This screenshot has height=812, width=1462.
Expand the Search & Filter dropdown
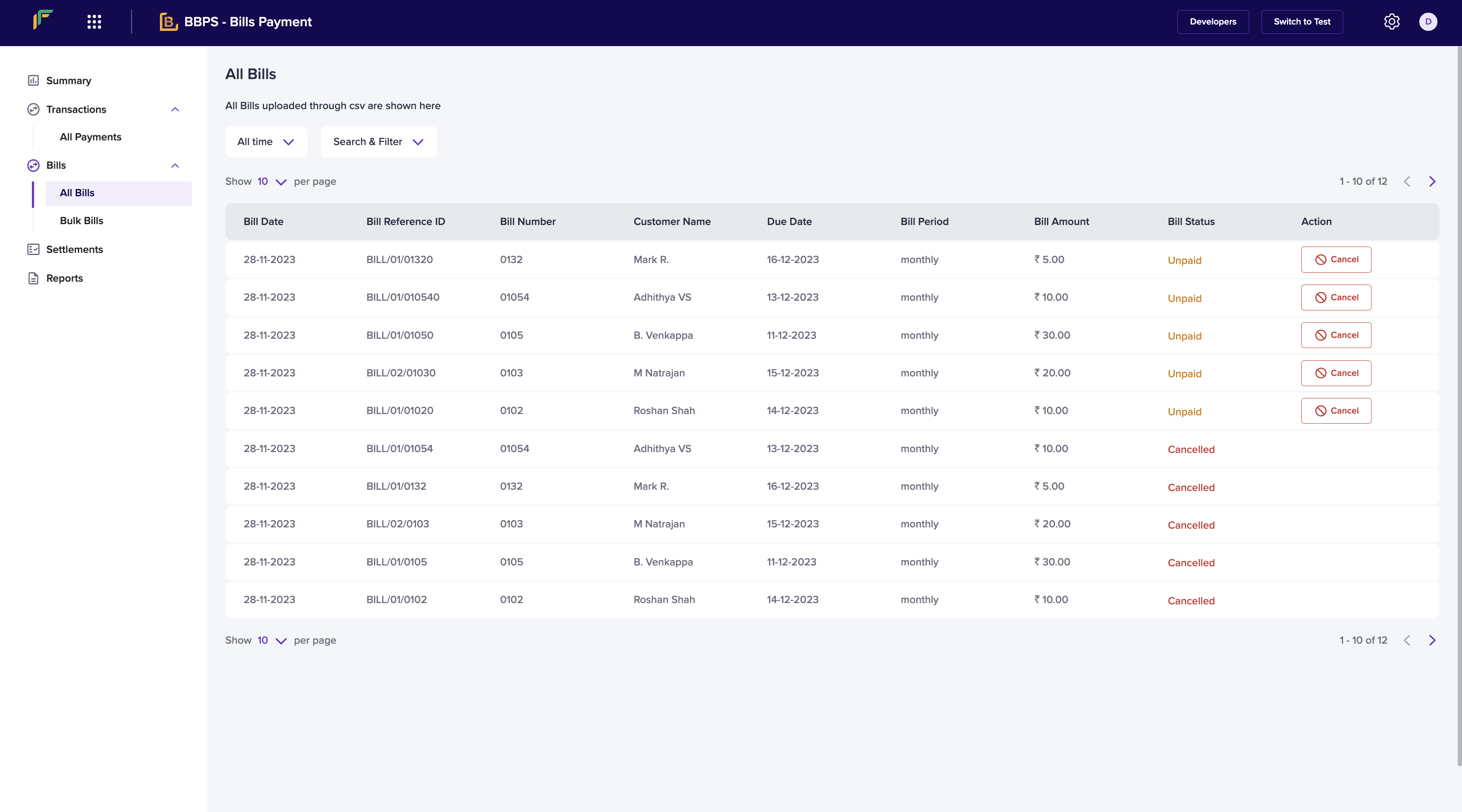tap(379, 142)
